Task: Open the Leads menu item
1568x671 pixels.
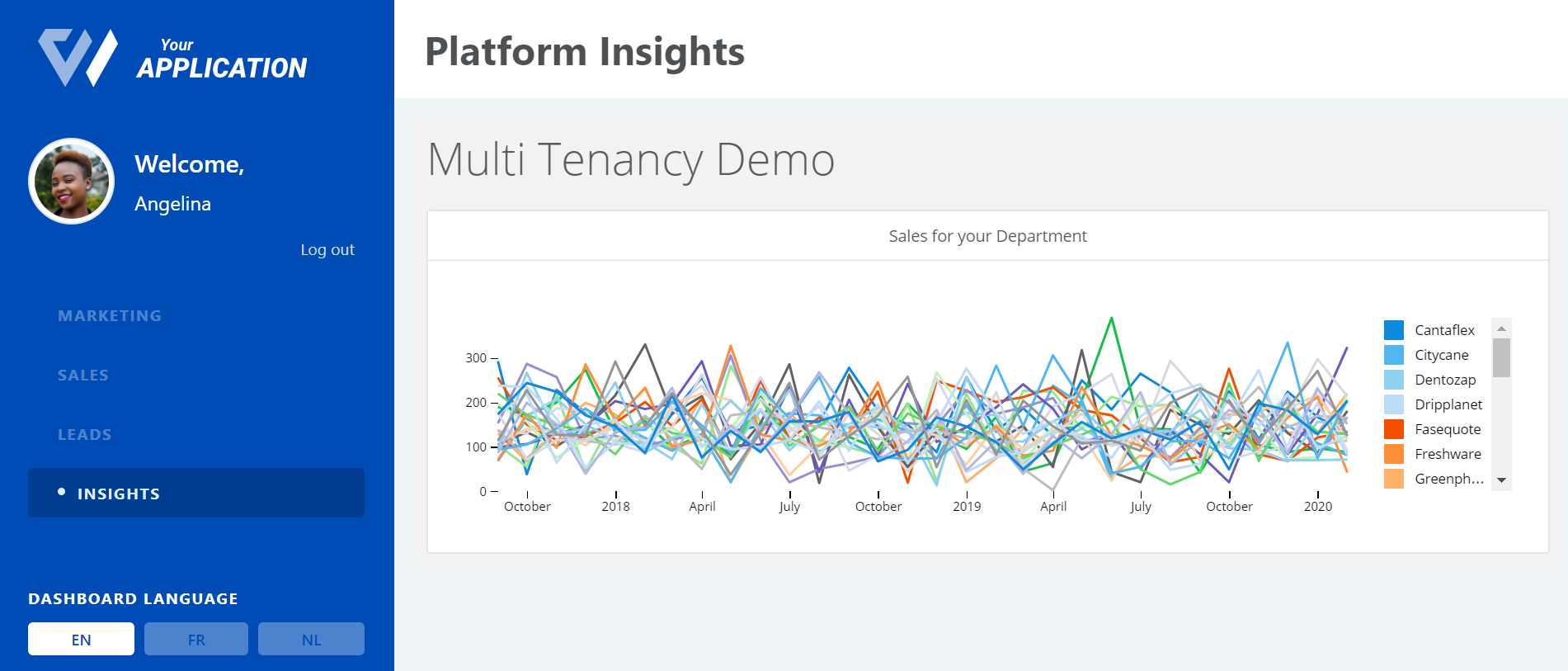Action: tap(85, 434)
